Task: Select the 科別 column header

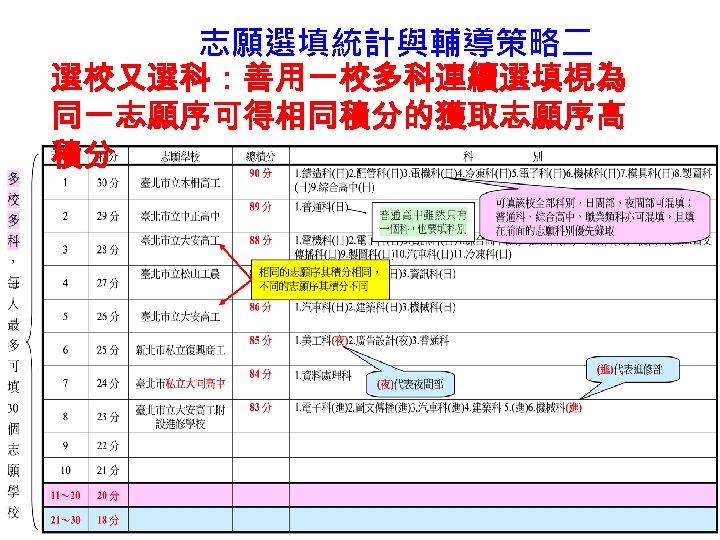Action: (502, 157)
